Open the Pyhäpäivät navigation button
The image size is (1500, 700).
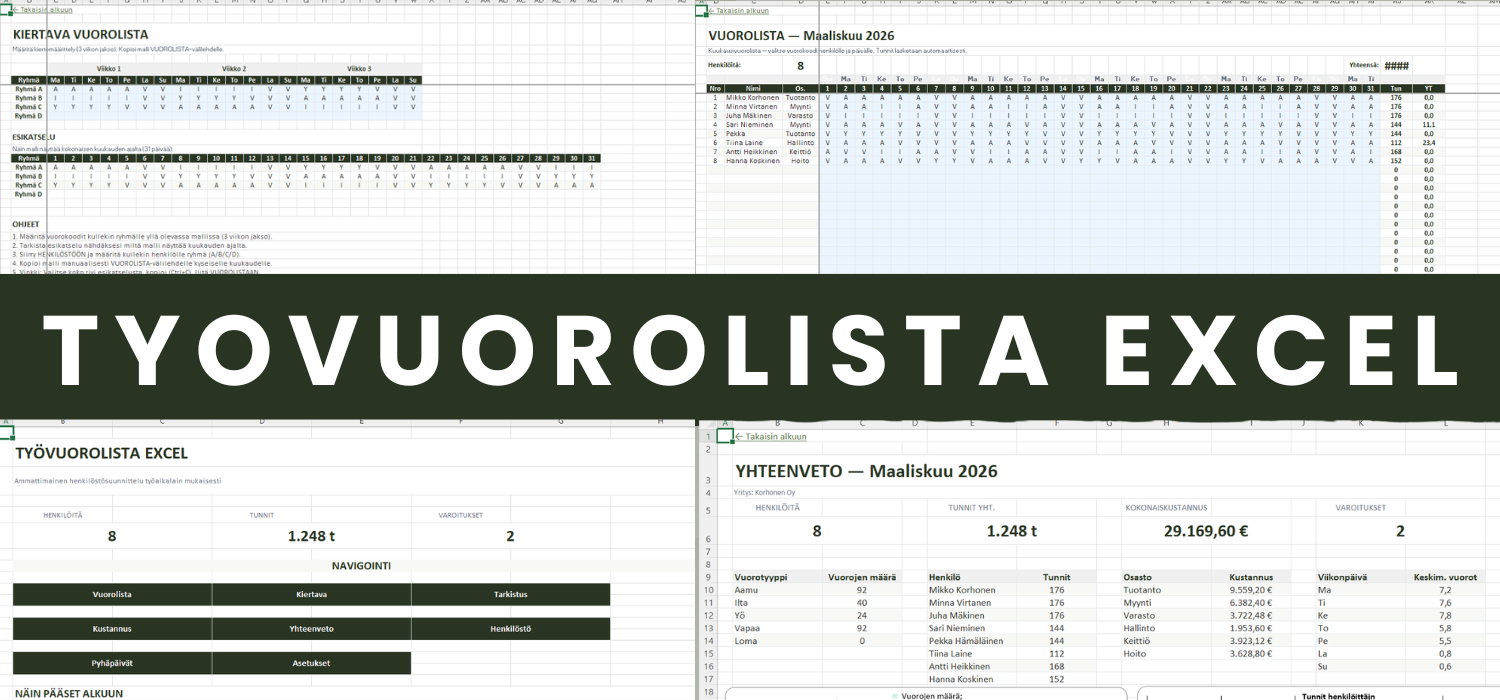point(112,663)
